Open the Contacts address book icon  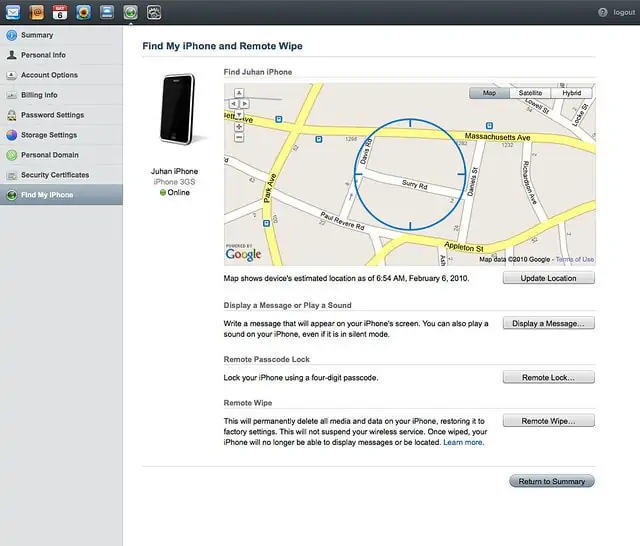[x=36, y=12]
